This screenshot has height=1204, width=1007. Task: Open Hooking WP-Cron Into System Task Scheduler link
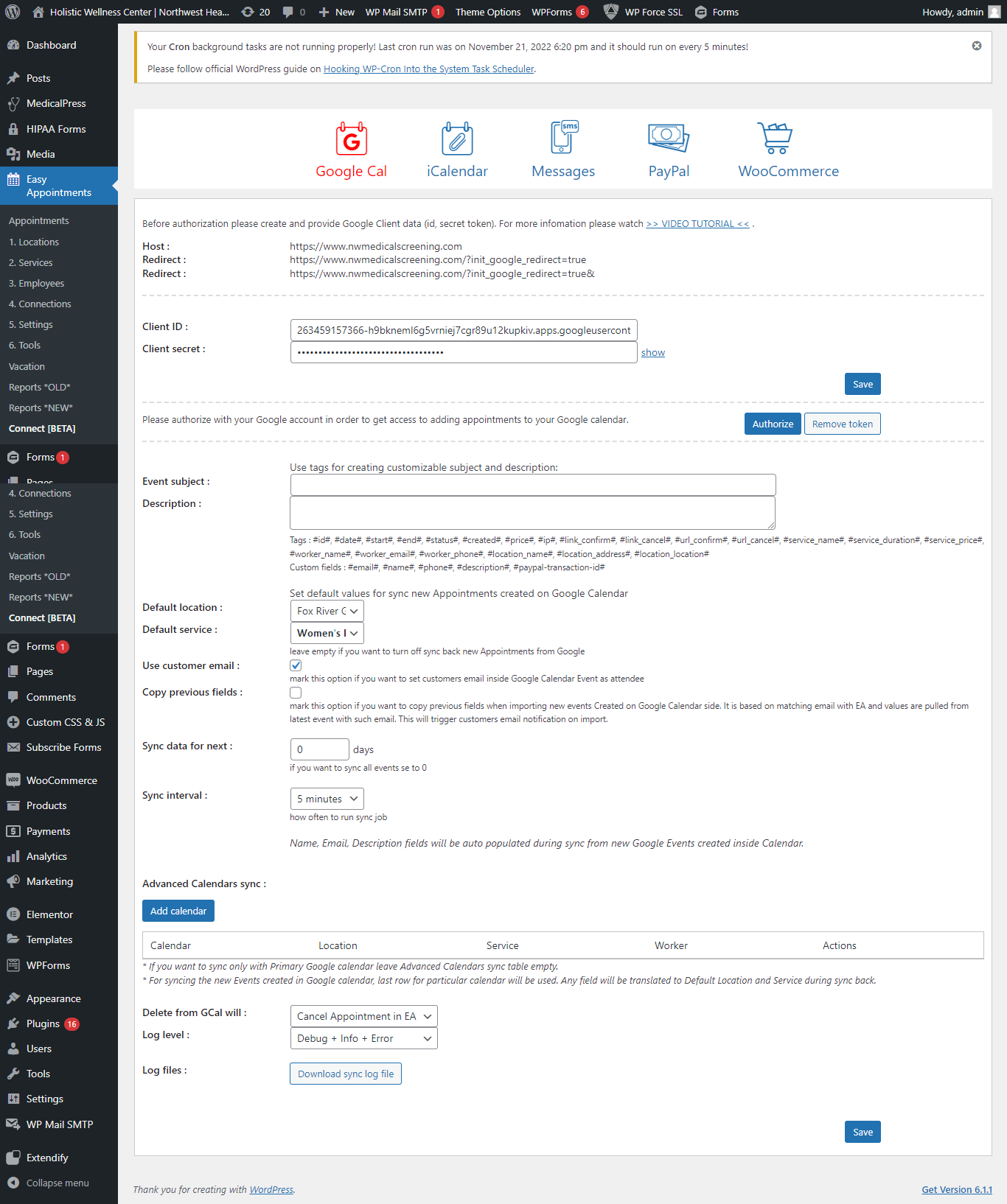point(429,69)
